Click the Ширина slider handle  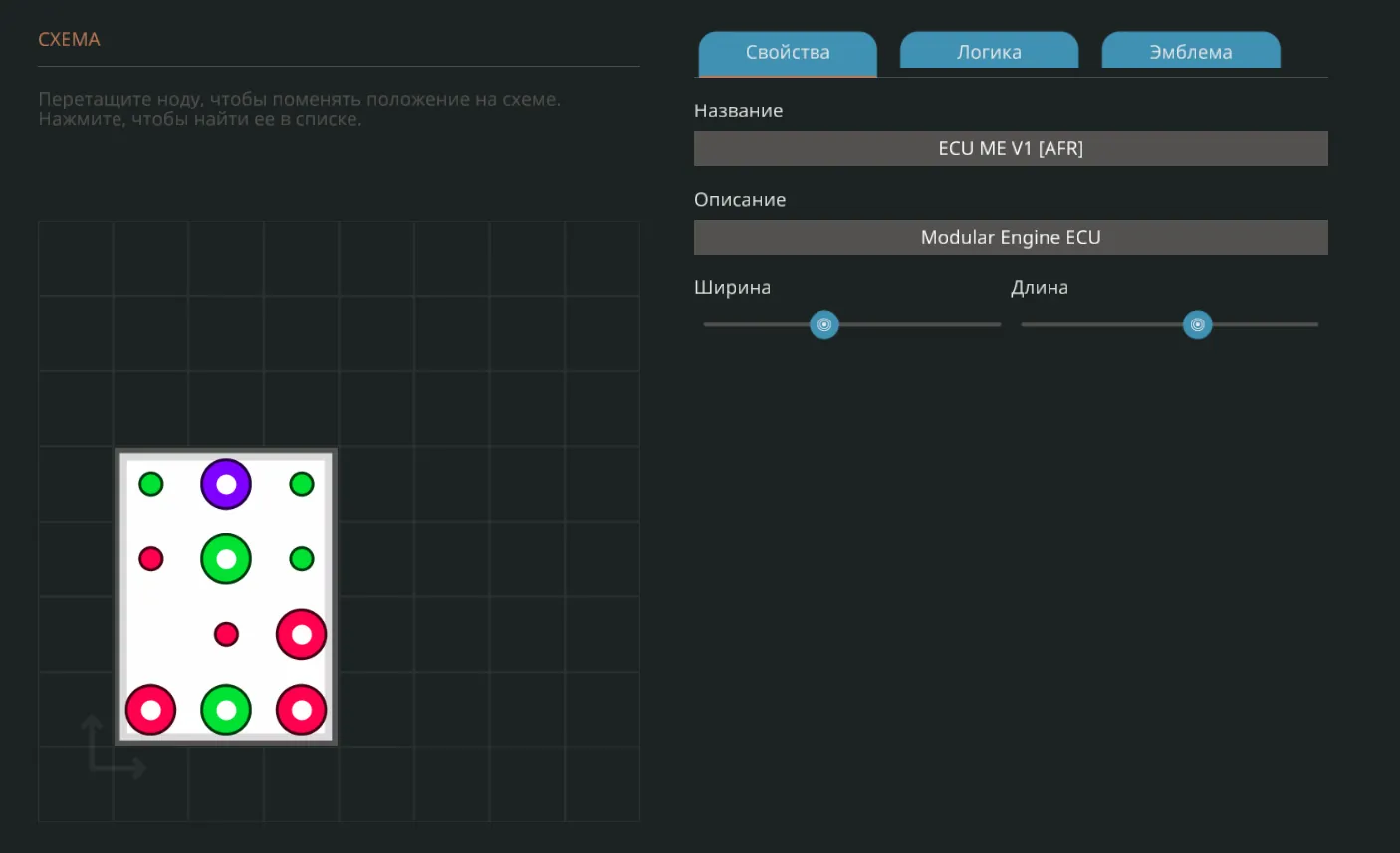(824, 324)
